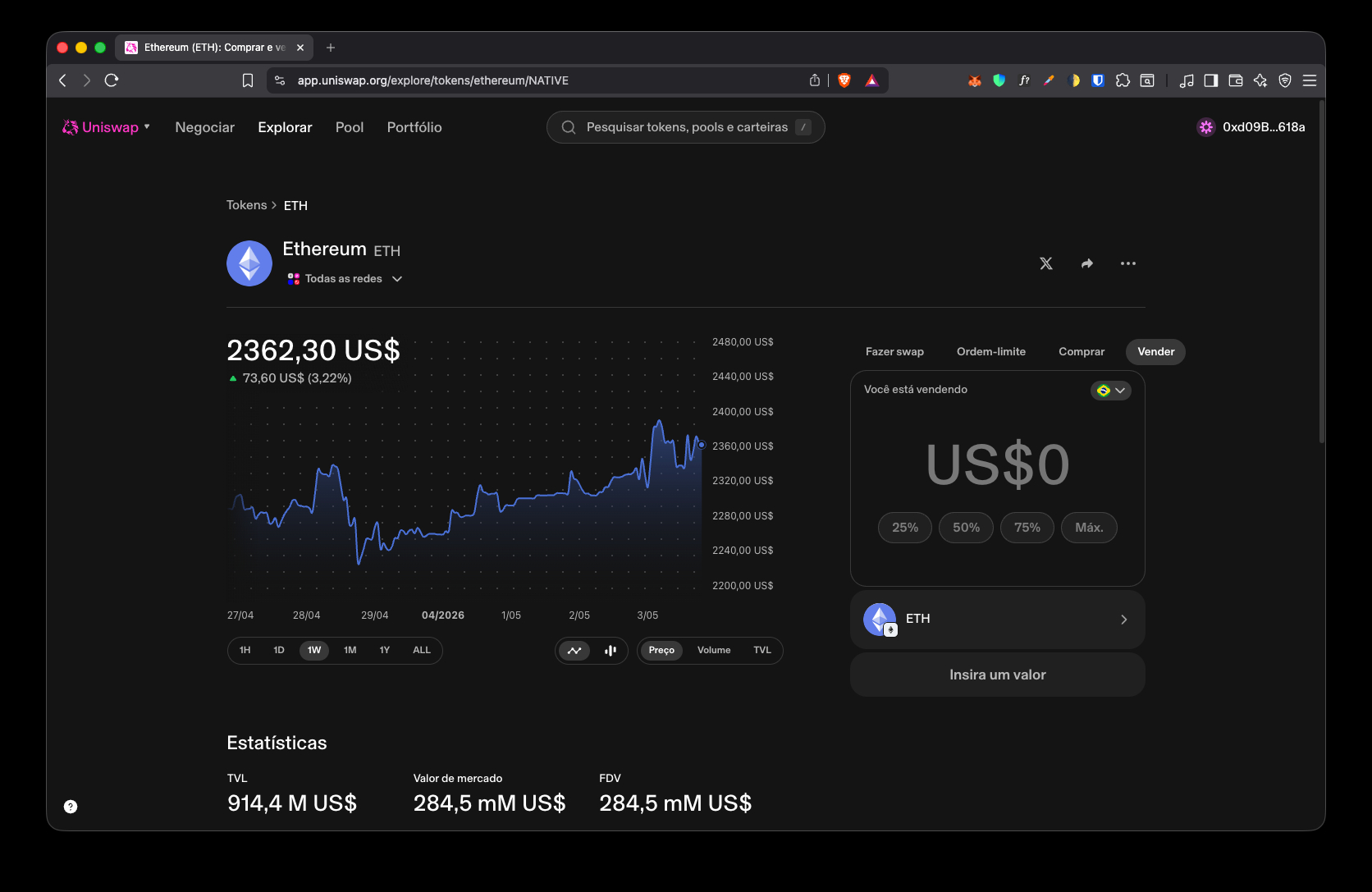Image resolution: width=1372 pixels, height=892 pixels.
Task: Go back in browser history
Action: (62, 80)
